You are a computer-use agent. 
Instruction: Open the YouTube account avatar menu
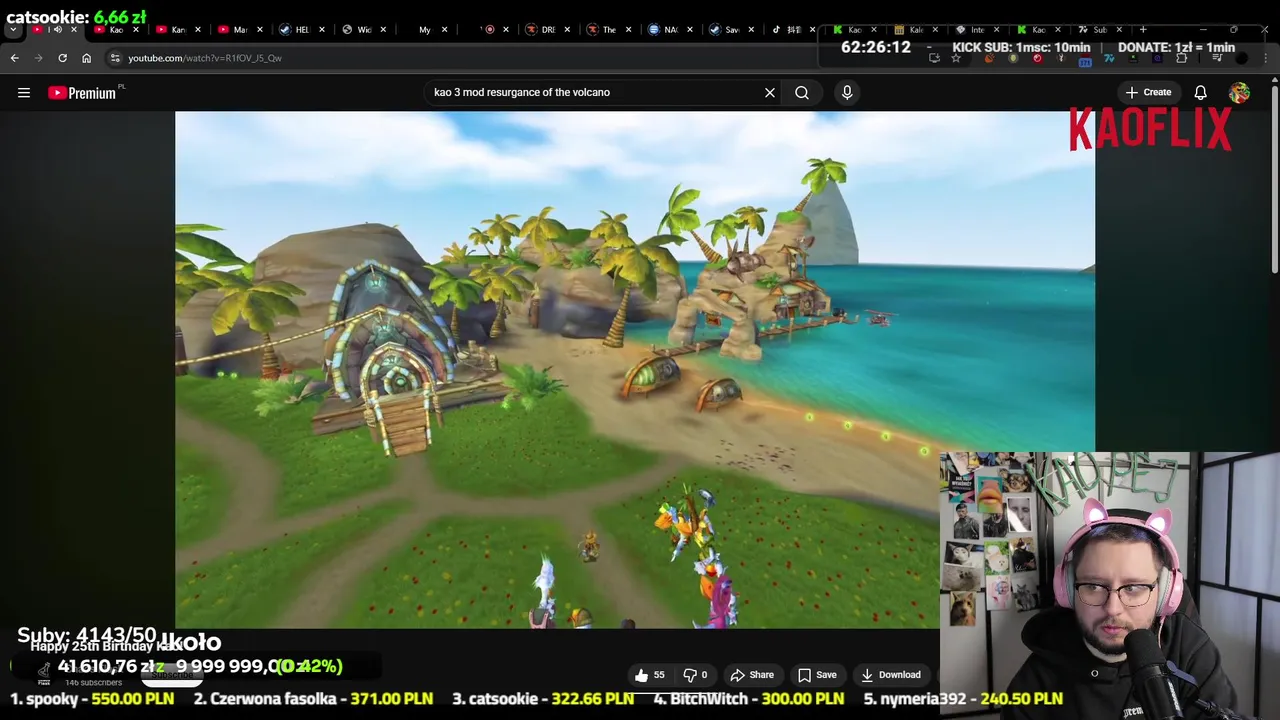[1239, 92]
